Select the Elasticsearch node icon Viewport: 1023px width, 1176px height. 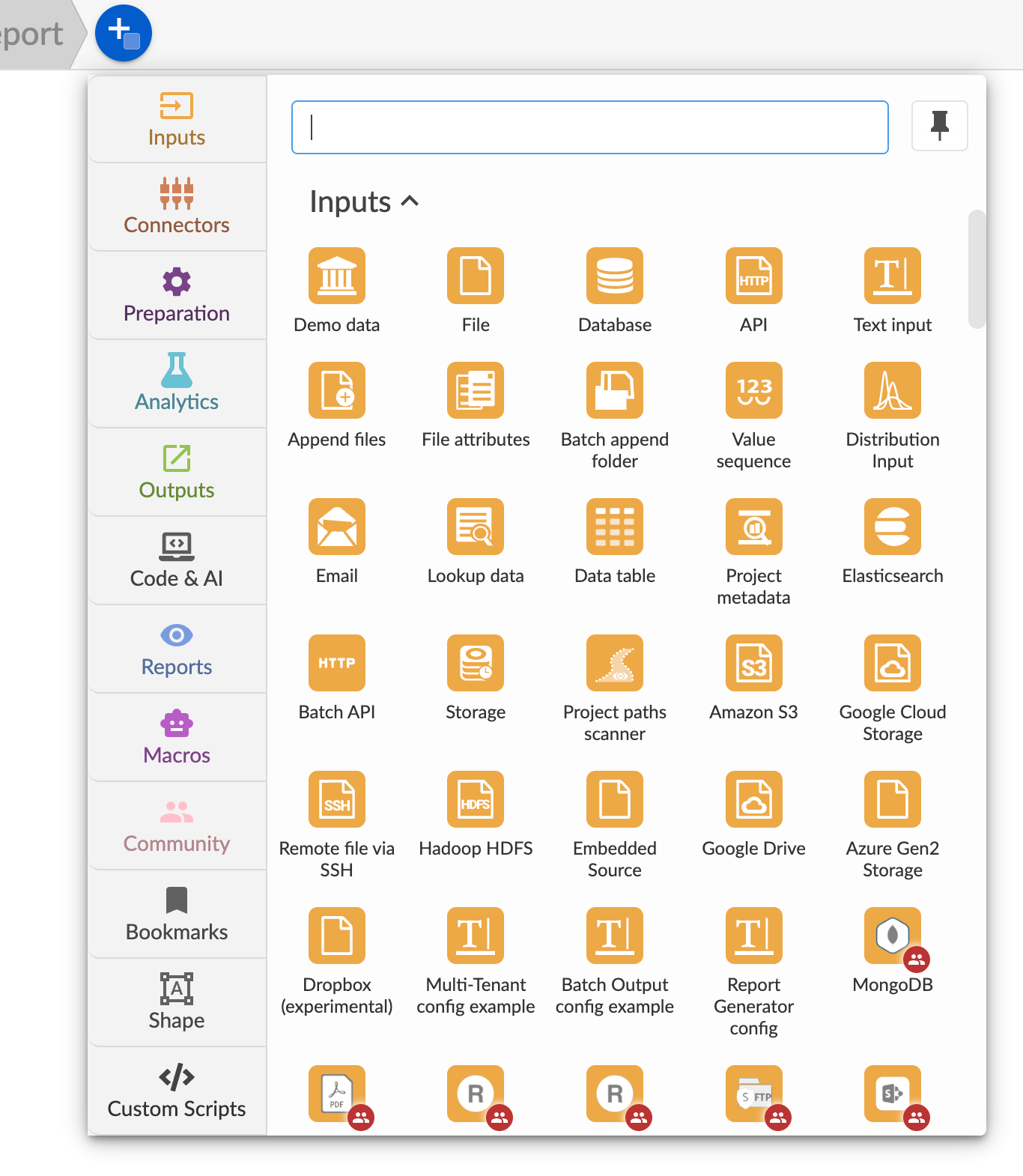(x=893, y=527)
